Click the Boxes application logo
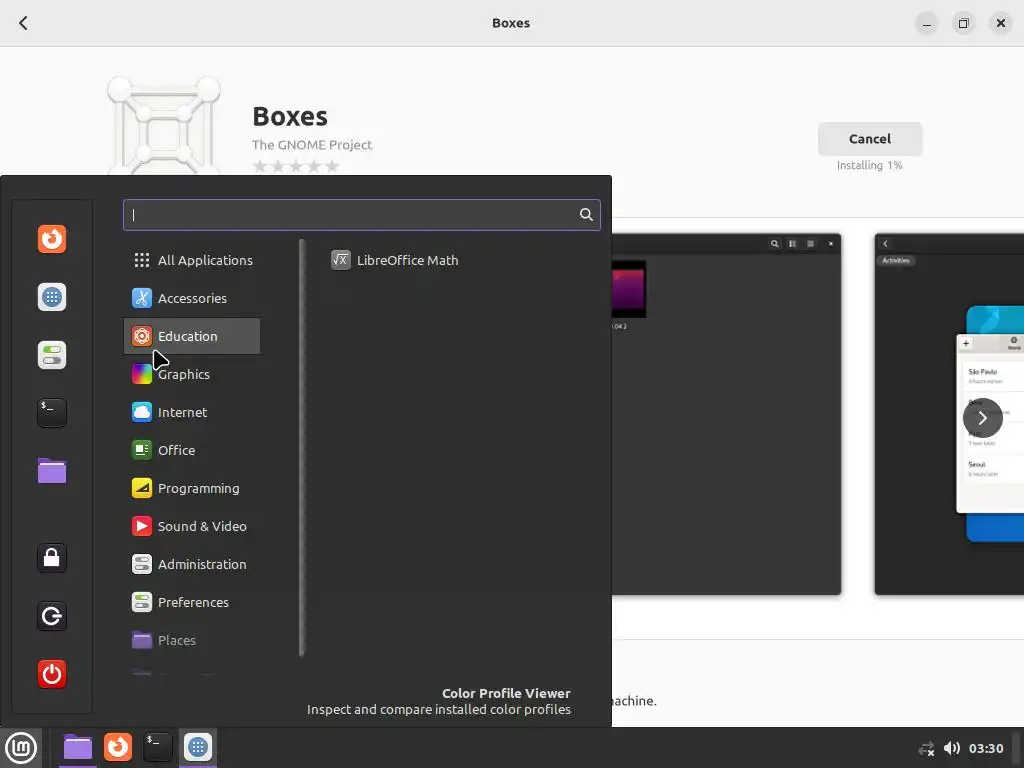1024x768 pixels. [164, 125]
